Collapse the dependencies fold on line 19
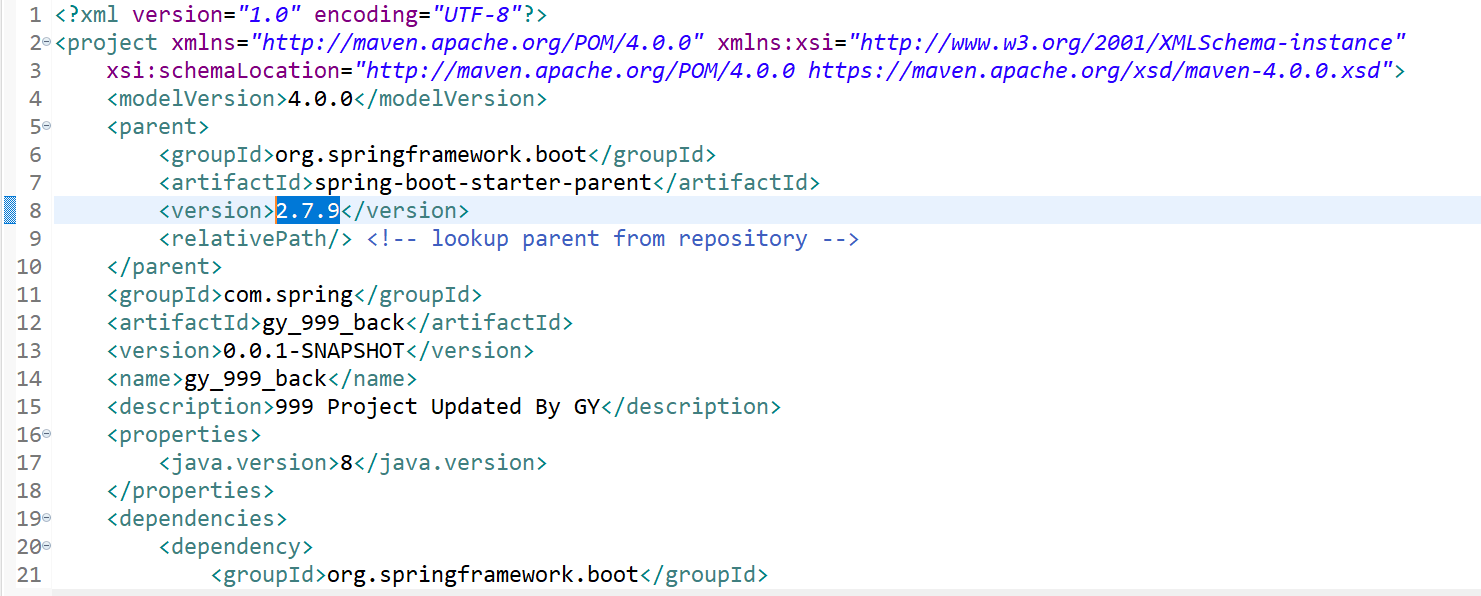 coord(46,518)
